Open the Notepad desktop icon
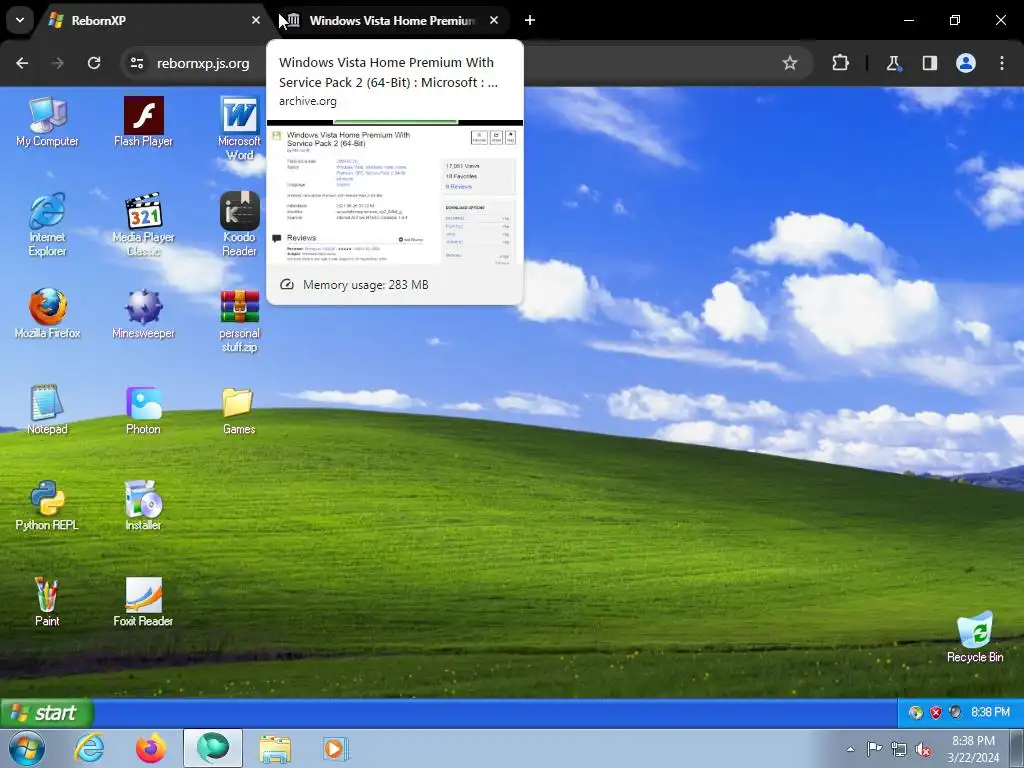 click(47, 409)
